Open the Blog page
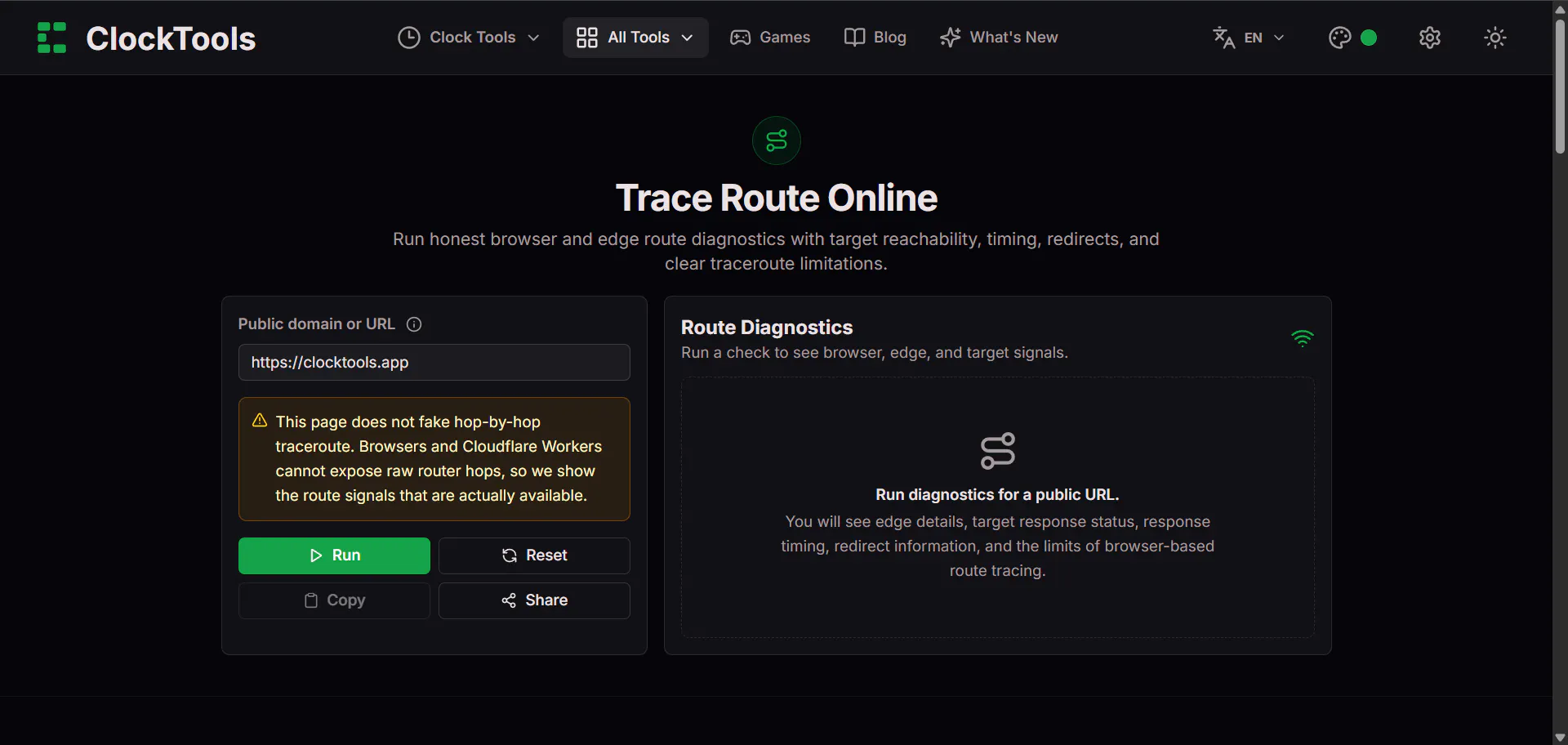Viewport: 1568px width, 745px height. click(875, 38)
